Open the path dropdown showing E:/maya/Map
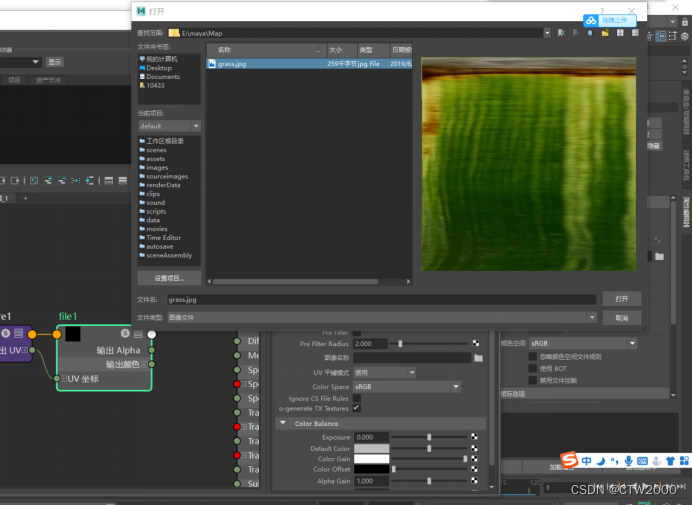The width and height of the screenshot is (693, 505). pos(547,33)
